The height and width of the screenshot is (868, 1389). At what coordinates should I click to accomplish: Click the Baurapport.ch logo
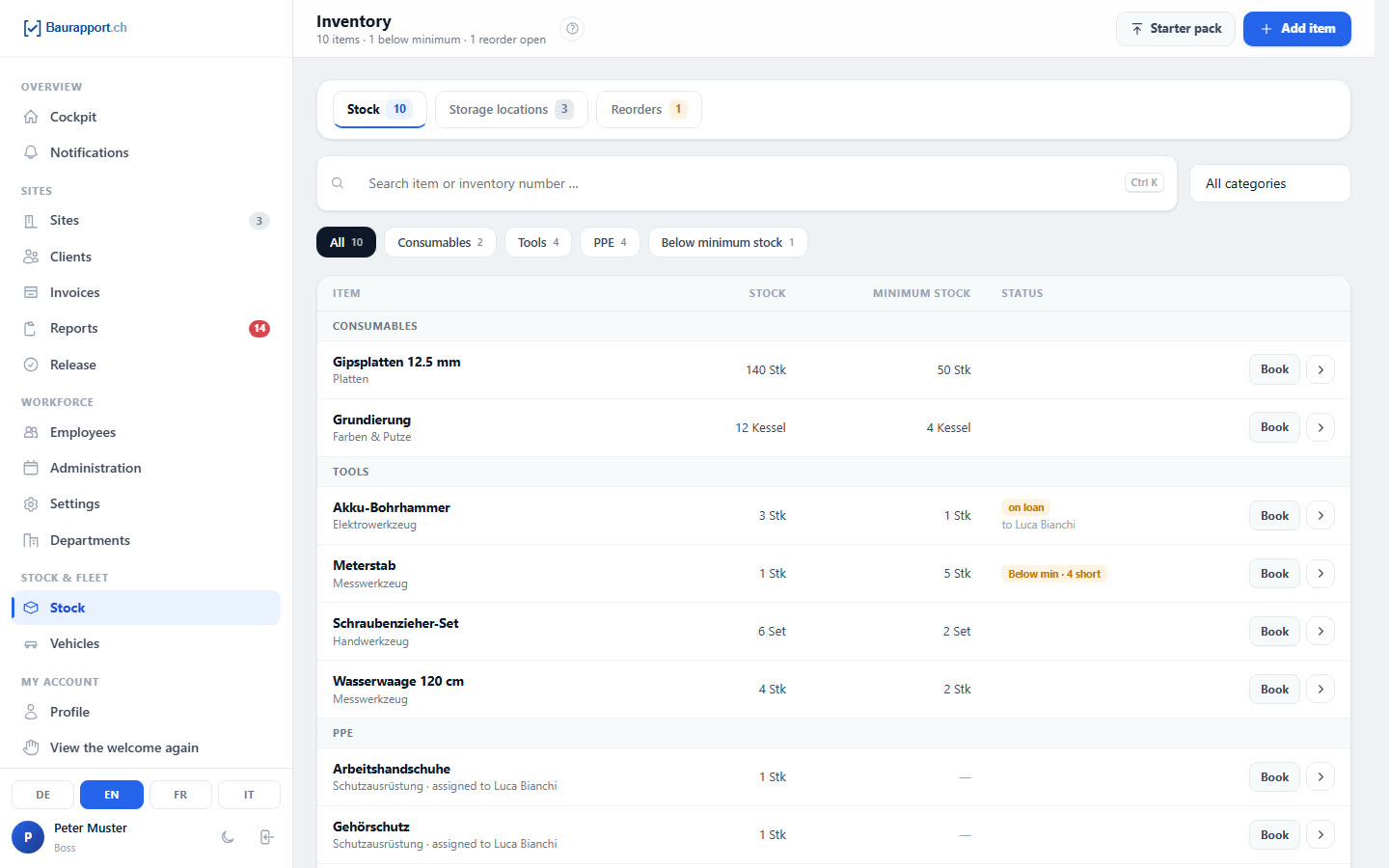click(x=74, y=28)
